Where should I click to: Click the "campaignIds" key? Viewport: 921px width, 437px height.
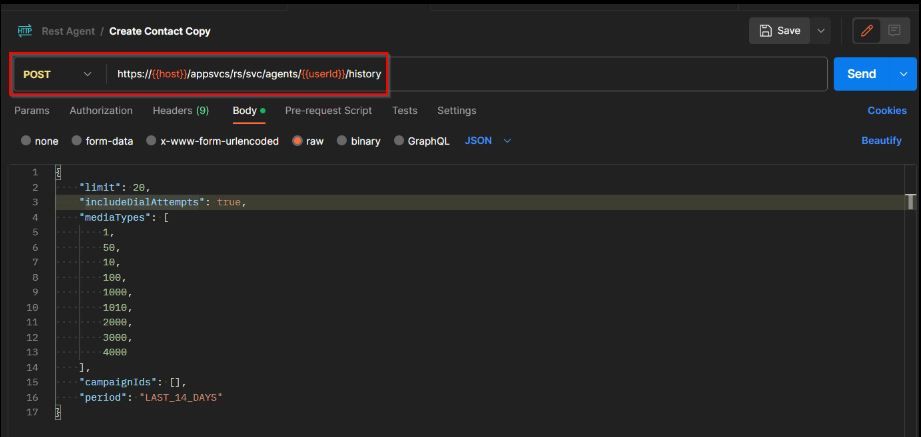click(118, 382)
